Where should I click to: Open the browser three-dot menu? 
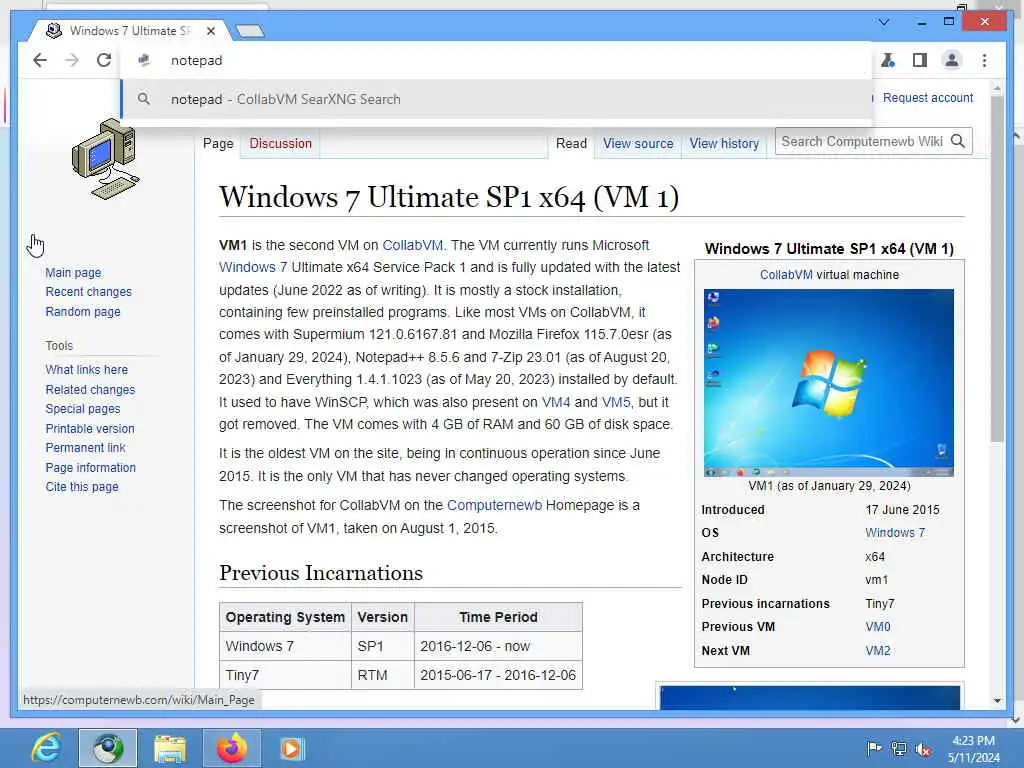tap(984, 60)
